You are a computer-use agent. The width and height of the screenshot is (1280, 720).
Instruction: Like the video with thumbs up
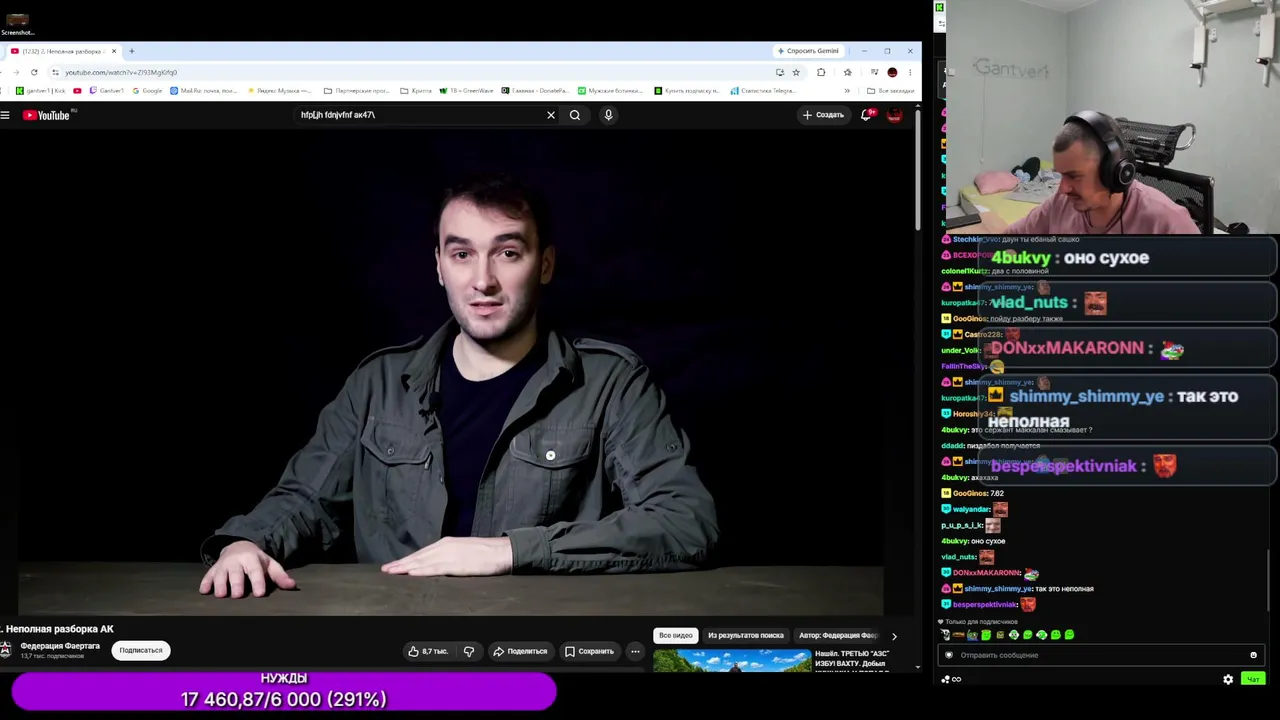click(428, 652)
